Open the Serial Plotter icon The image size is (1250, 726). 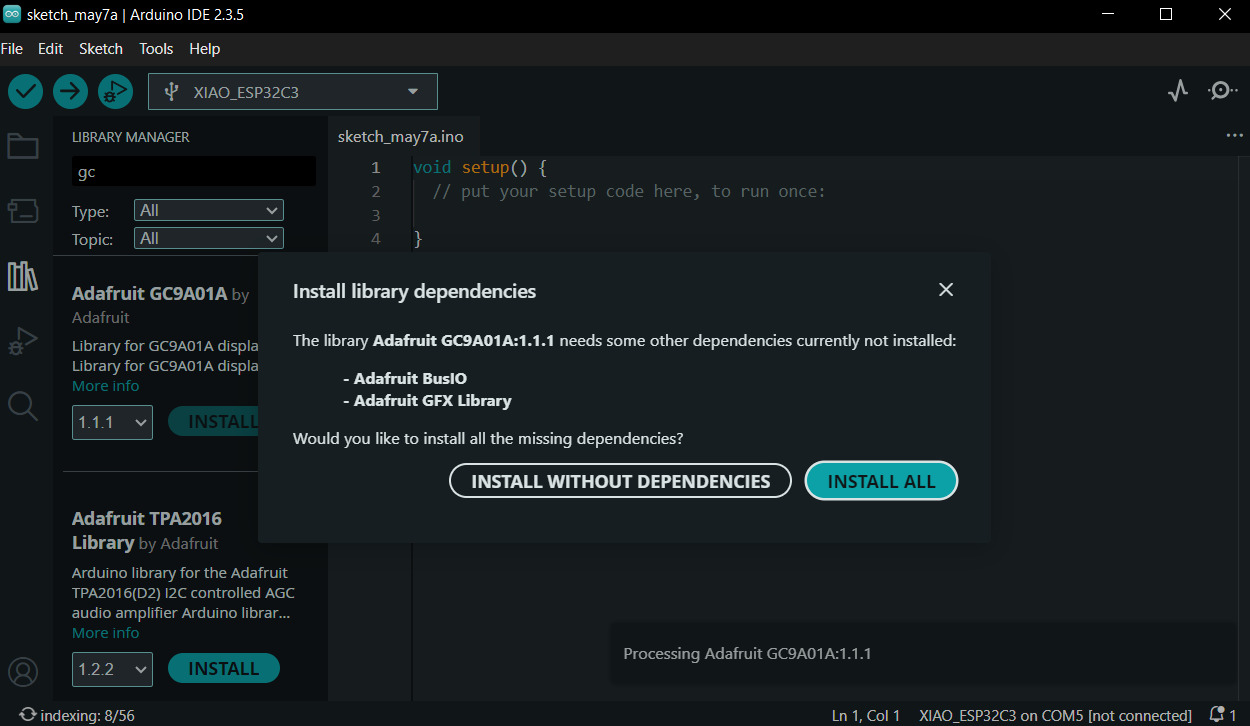tap(1178, 91)
